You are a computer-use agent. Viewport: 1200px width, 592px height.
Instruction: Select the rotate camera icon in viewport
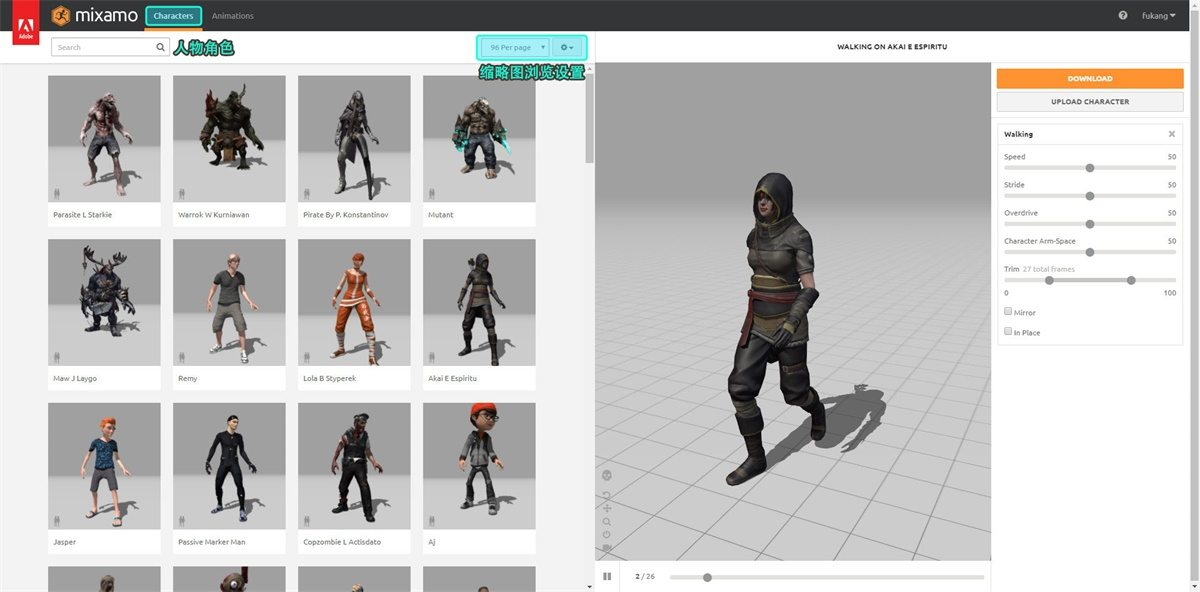(x=607, y=496)
